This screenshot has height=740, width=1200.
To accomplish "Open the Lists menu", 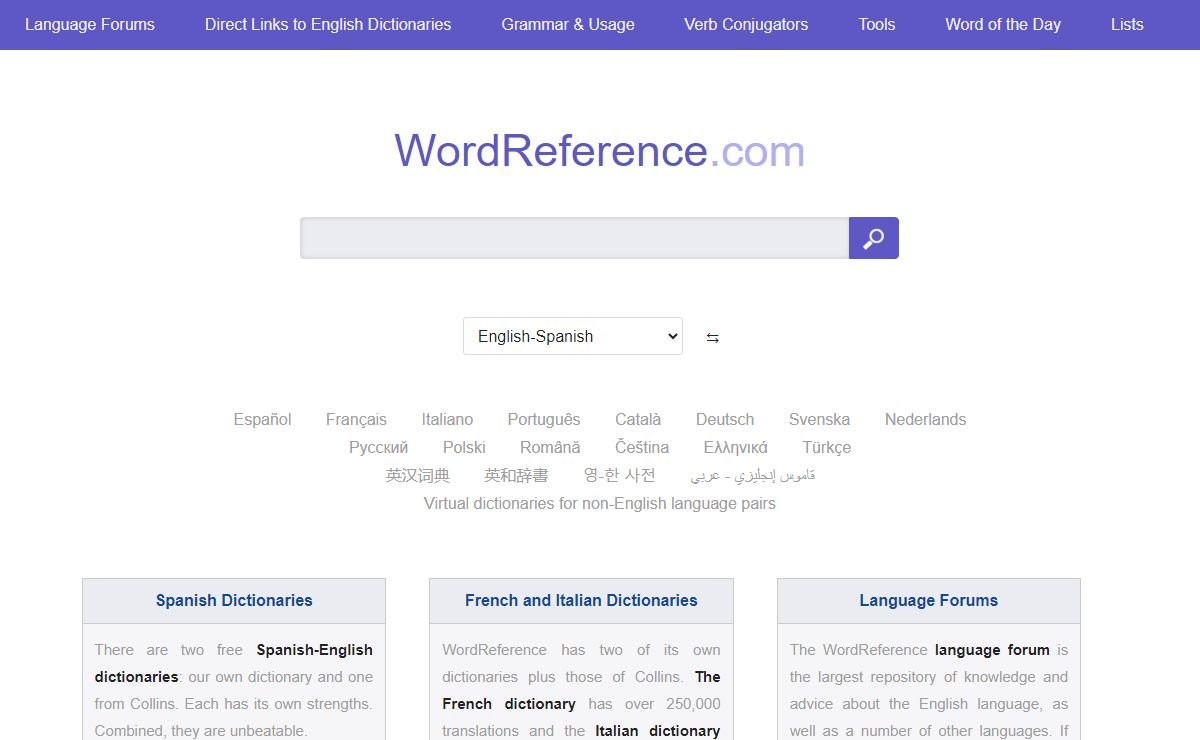I will (x=1127, y=24).
